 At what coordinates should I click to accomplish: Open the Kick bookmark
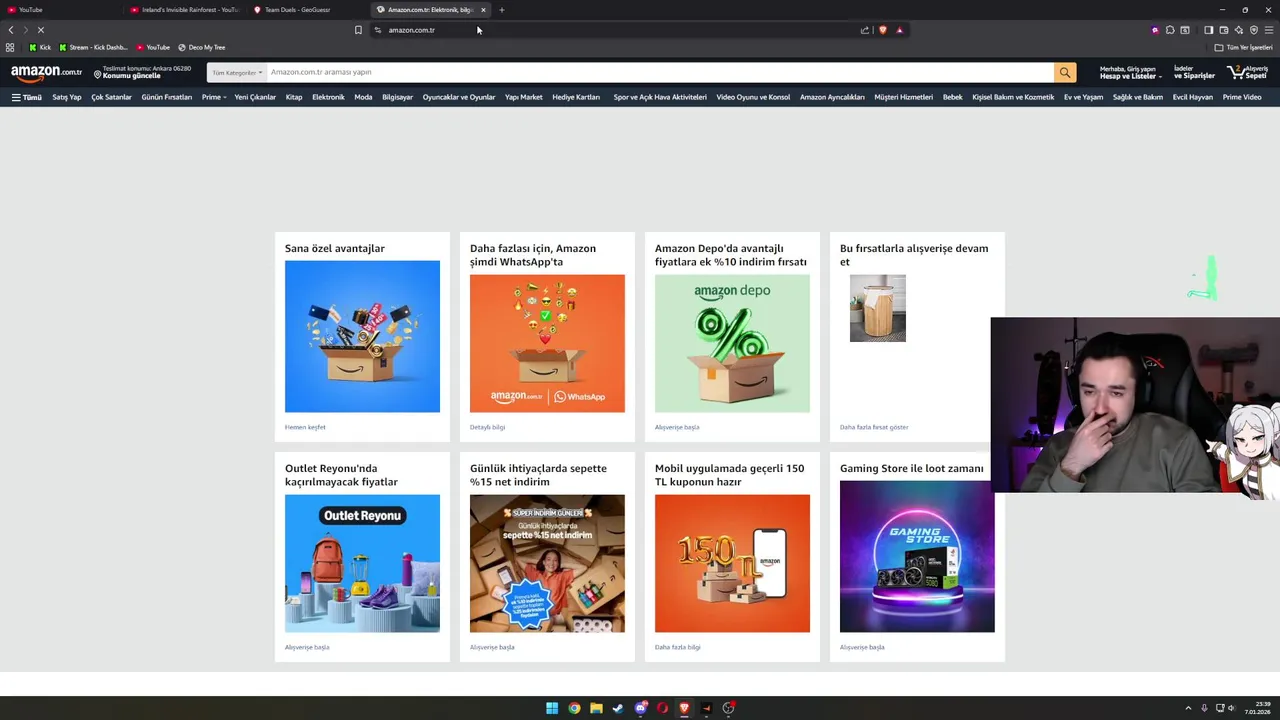pos(40,47)
